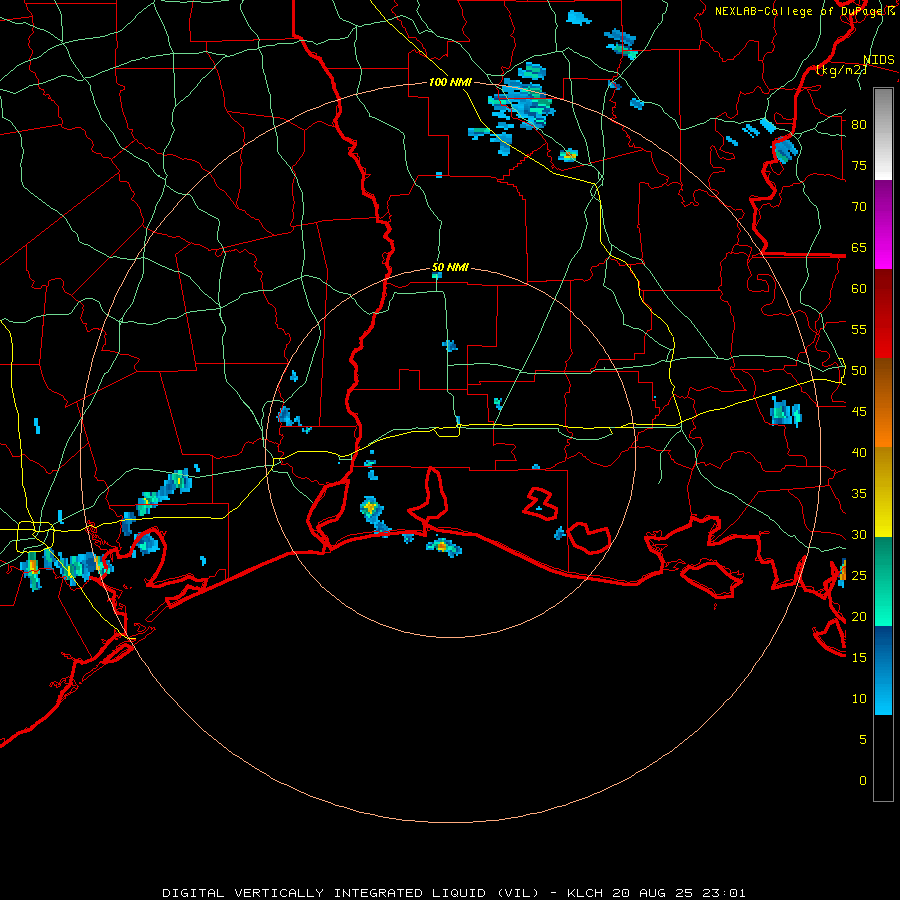900x900 pixels.
Task: Select the 20 value on the VIL scale
Action: [859, 616]
